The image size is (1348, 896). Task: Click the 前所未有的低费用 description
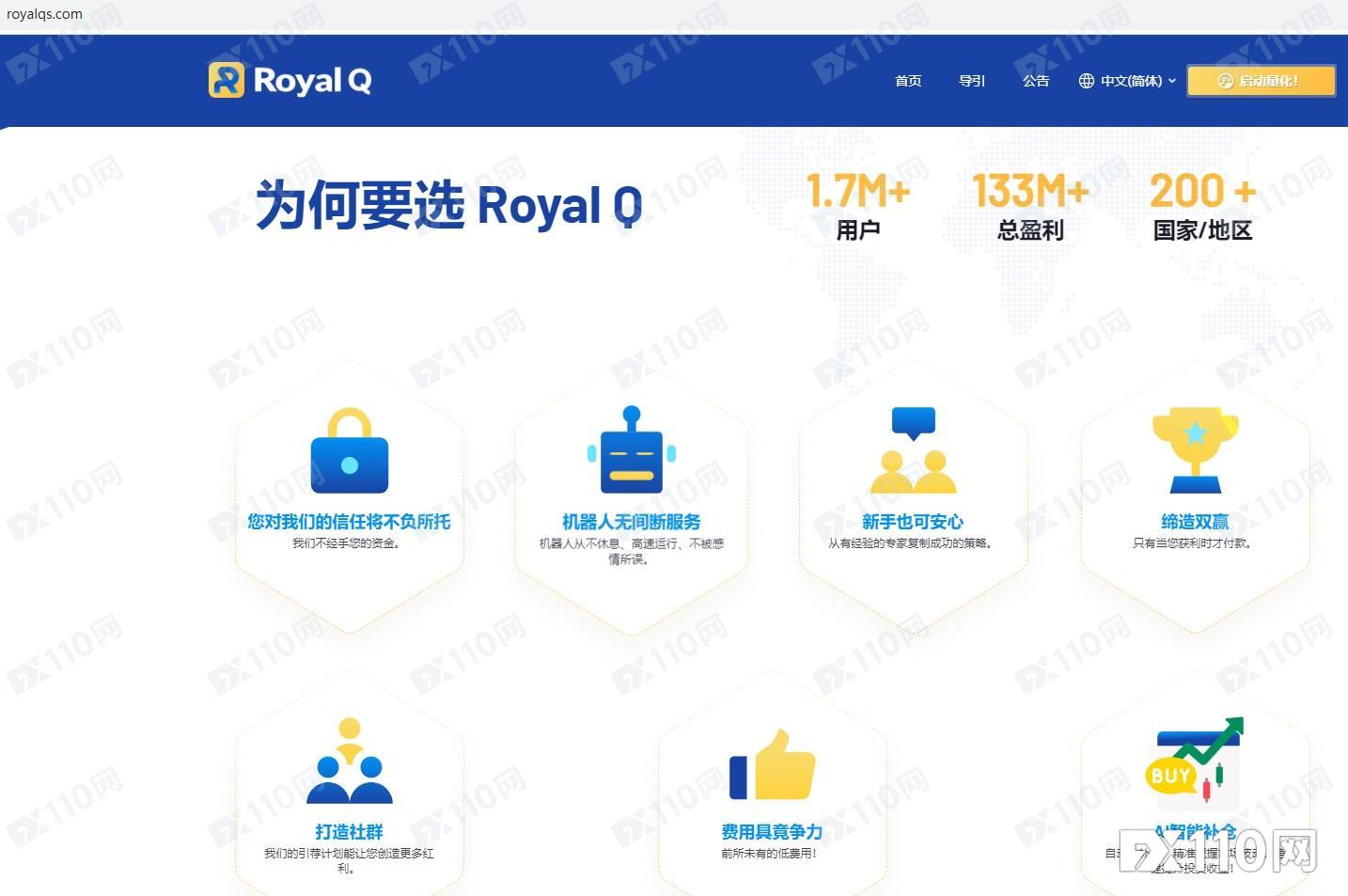click(769, 854)
